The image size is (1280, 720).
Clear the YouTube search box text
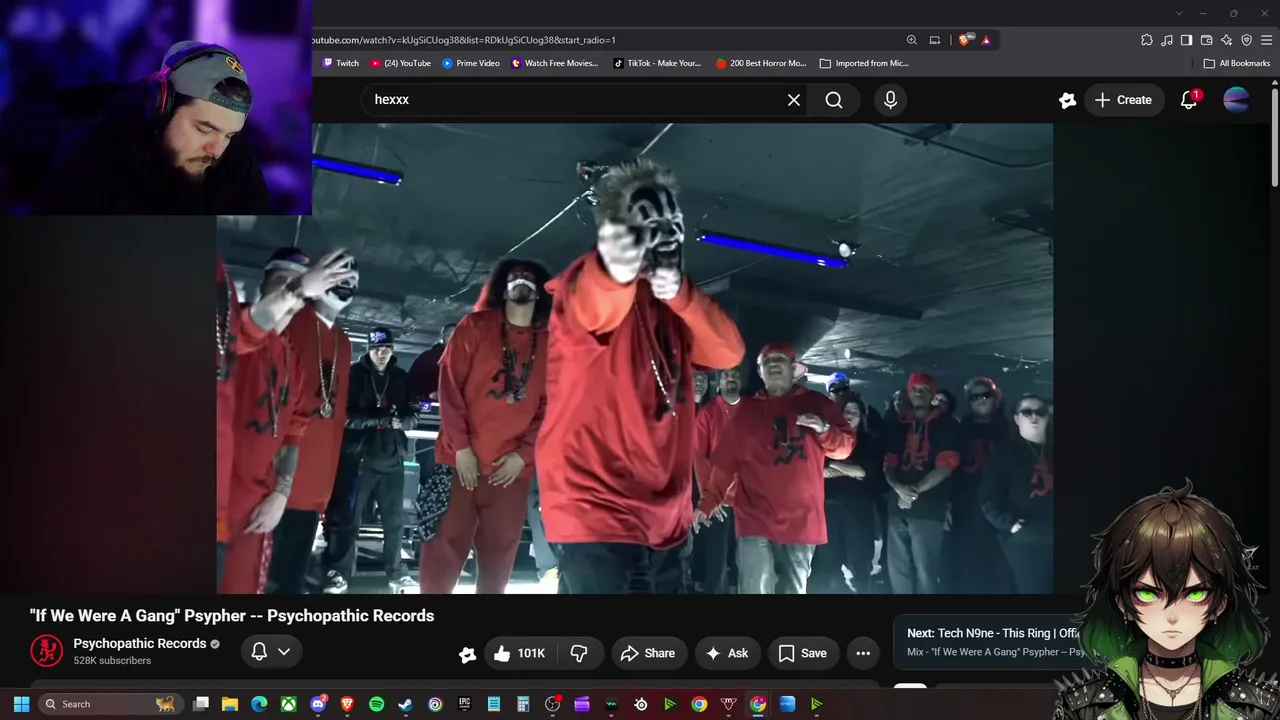click(794, 100)
